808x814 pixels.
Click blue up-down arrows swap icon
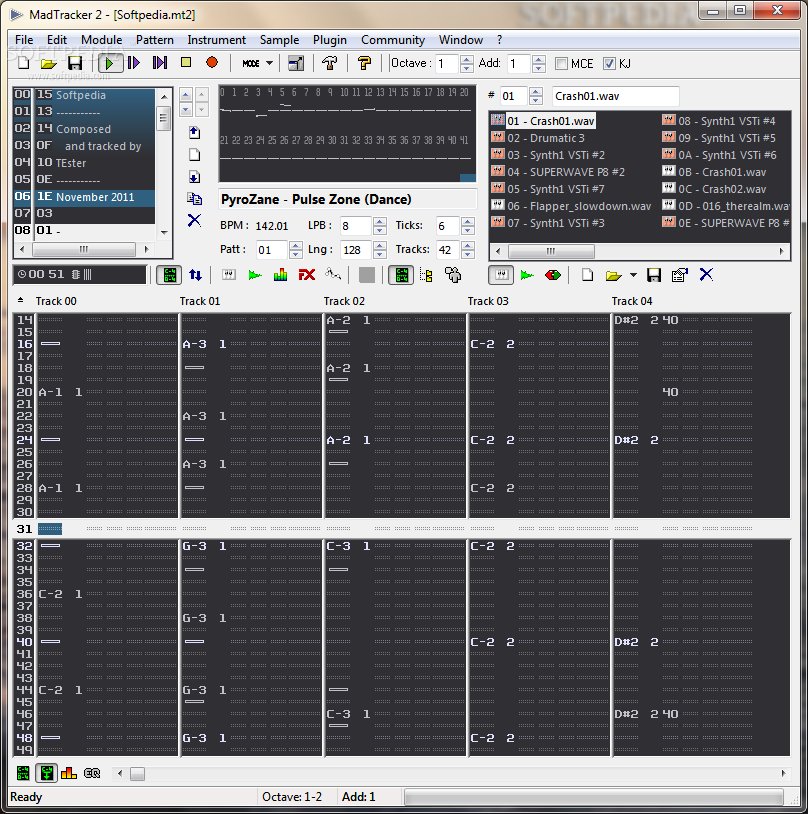195,275
